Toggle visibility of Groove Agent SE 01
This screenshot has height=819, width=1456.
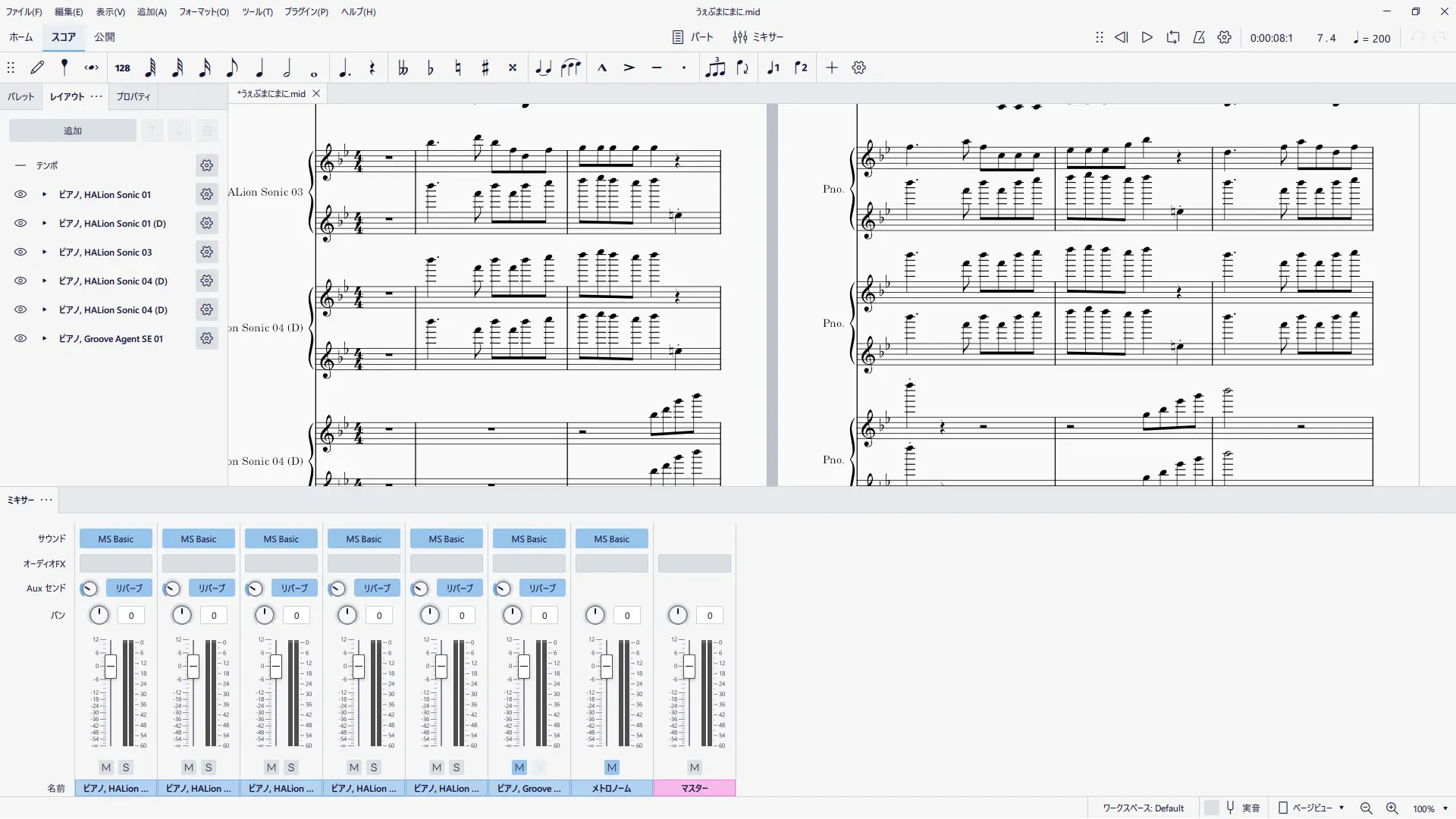(x=20, y=339)
